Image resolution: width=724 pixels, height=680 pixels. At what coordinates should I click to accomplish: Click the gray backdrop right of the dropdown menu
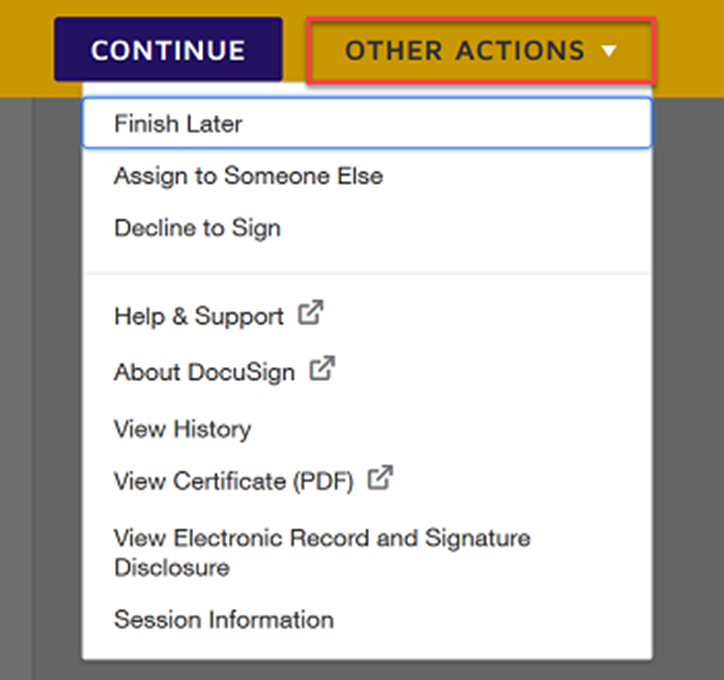click(688, 400)
